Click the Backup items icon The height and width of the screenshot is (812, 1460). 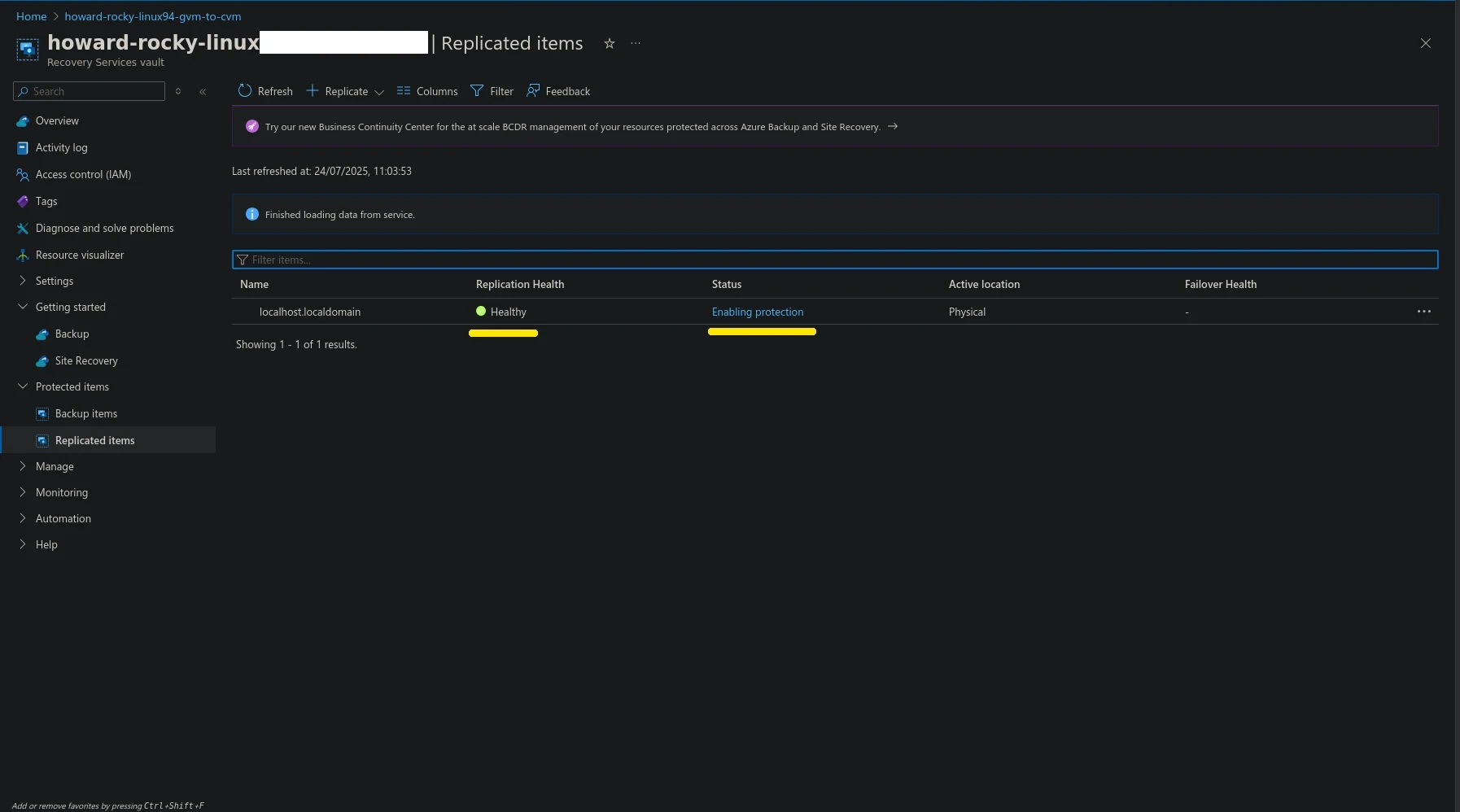click(x=42, y=413)
